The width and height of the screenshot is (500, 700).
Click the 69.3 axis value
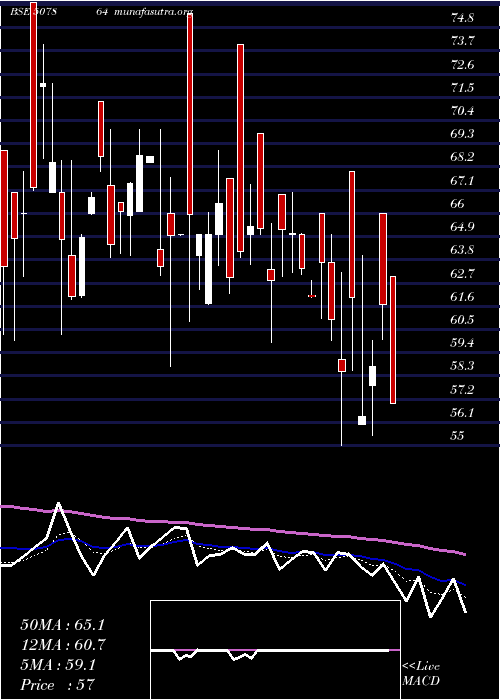[462, 134]
